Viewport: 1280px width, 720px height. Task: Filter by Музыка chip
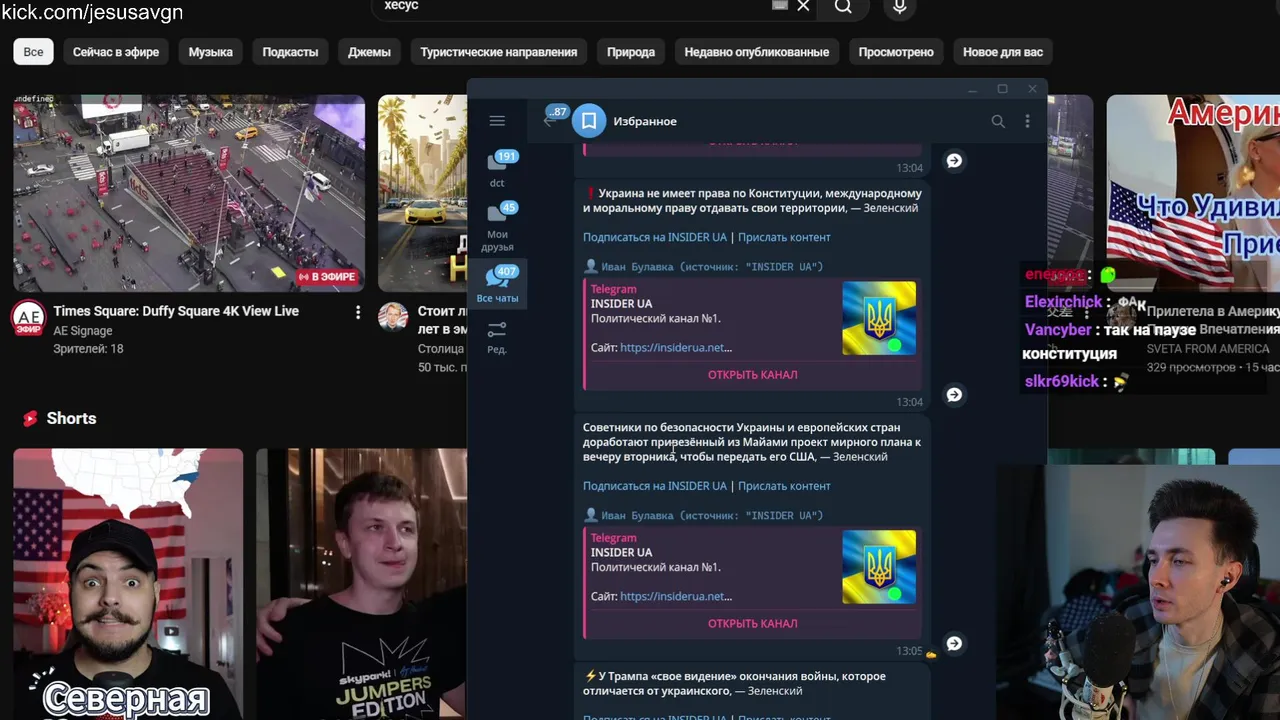coord(210,52)
